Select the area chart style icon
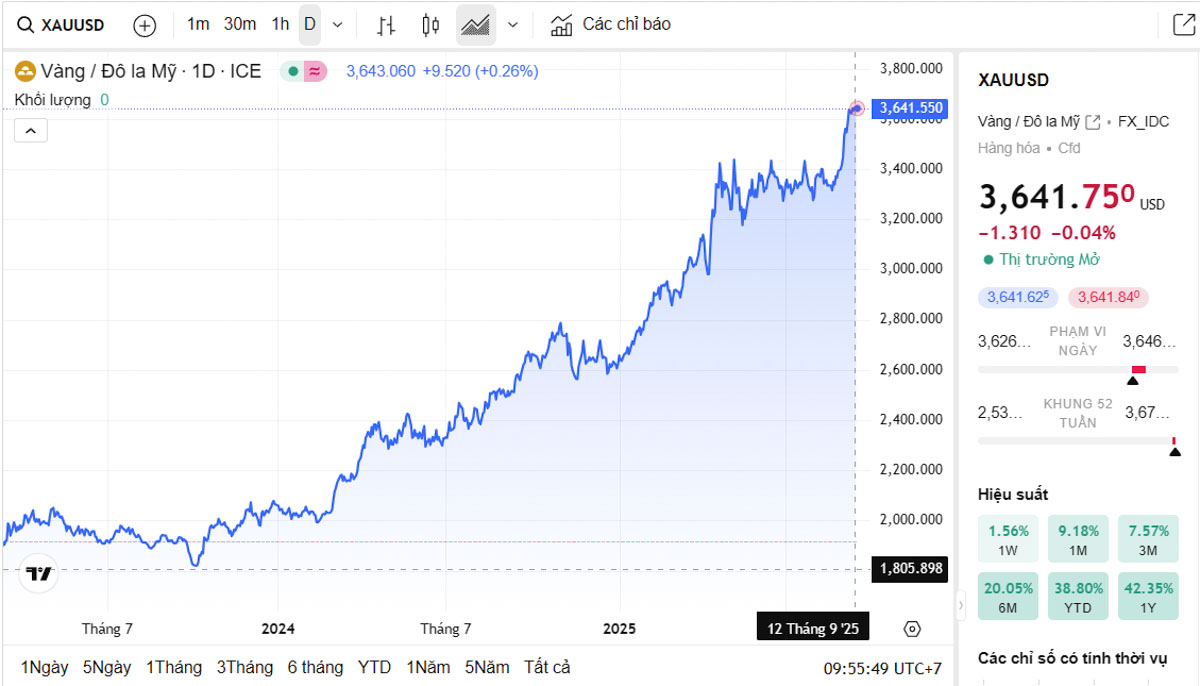The height and width of the screenshot is (686, 1200). pyautogui.click(x=475, y=25)
